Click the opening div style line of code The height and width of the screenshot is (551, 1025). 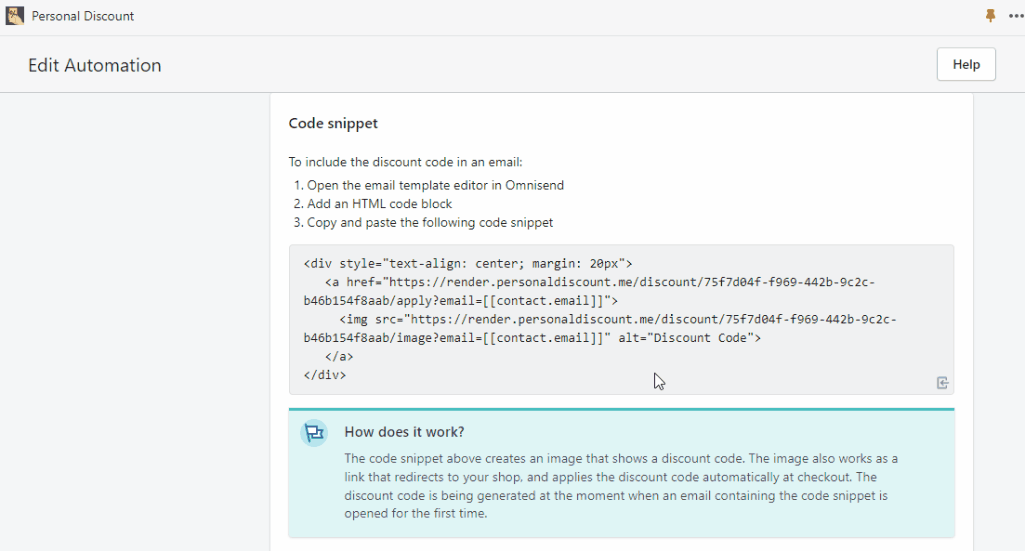point(468,264)
